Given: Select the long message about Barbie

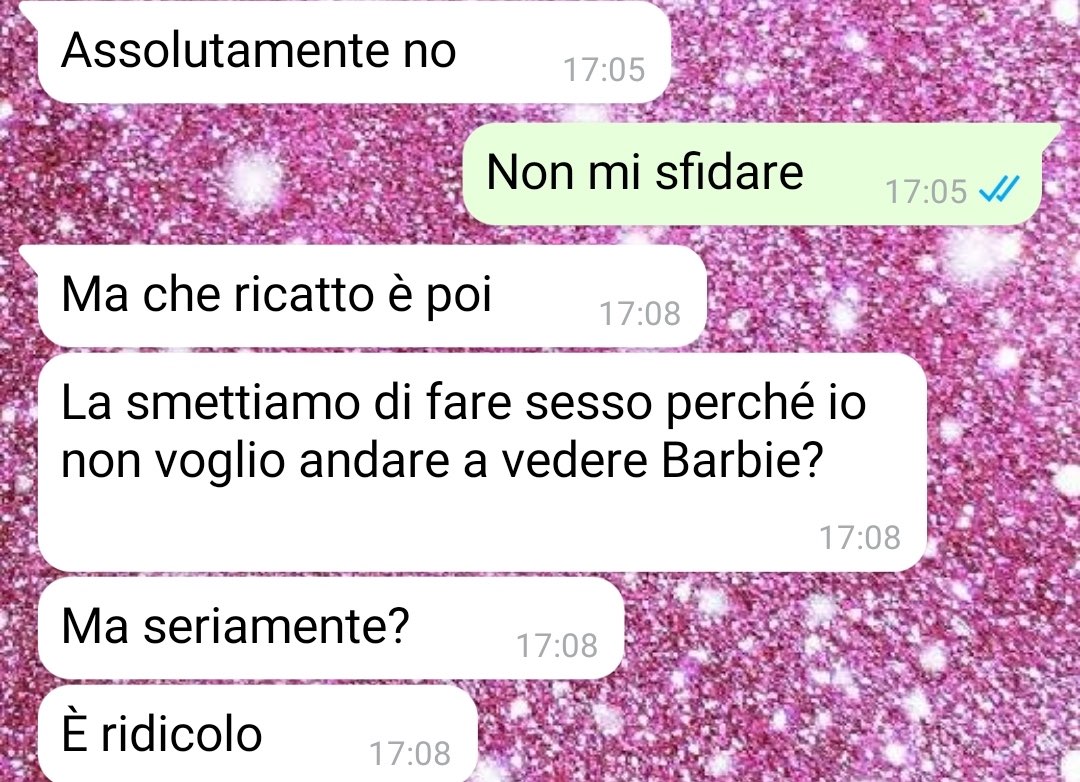Looking at the screenshot, I should pos(482,462).
